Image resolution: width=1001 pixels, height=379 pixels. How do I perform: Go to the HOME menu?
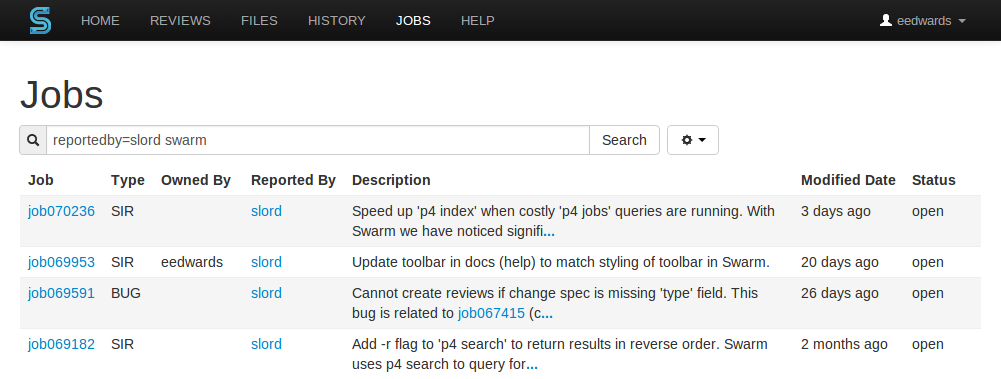click(100, 20)
